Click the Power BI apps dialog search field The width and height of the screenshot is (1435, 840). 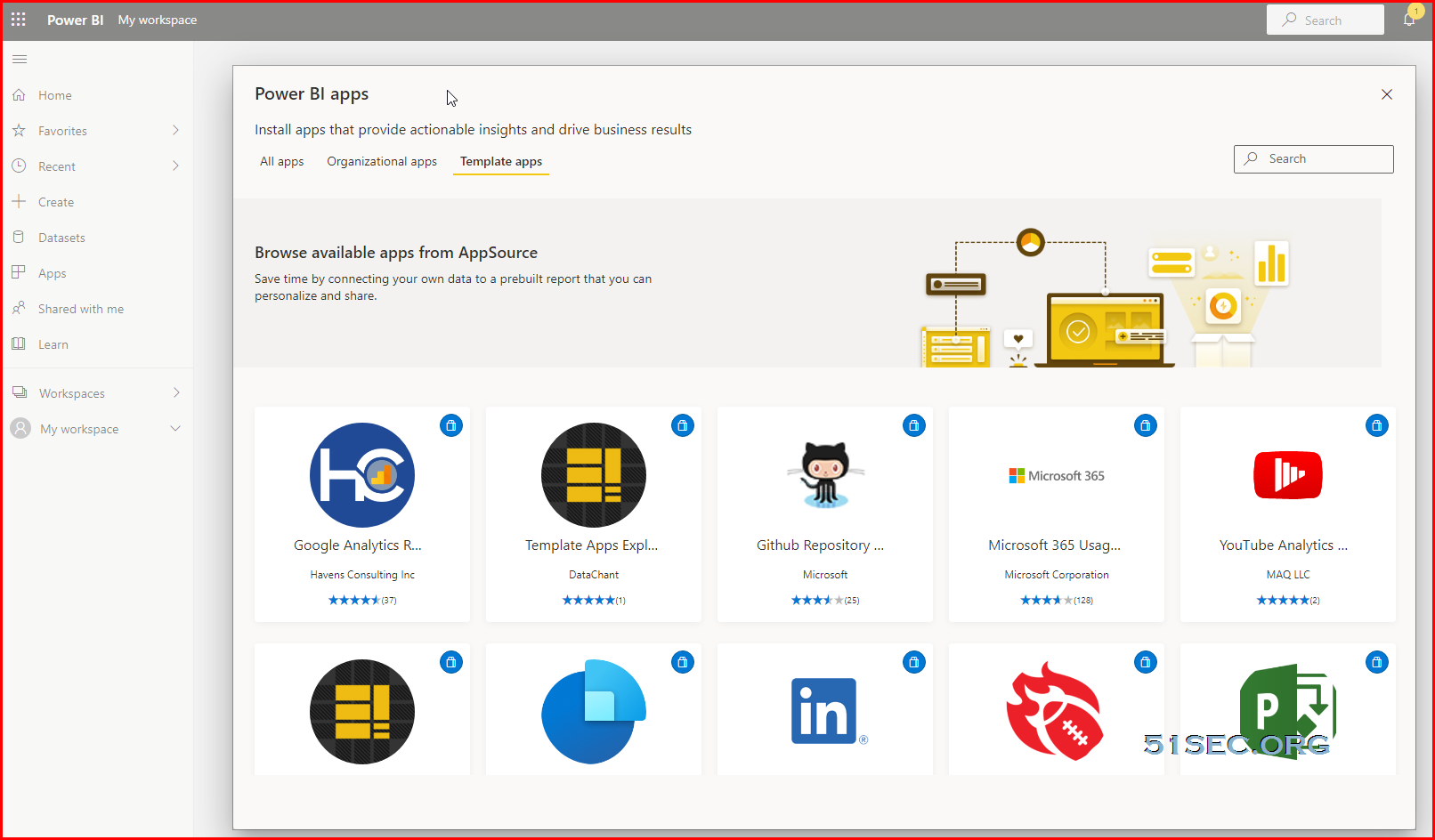click(1314, 158)
